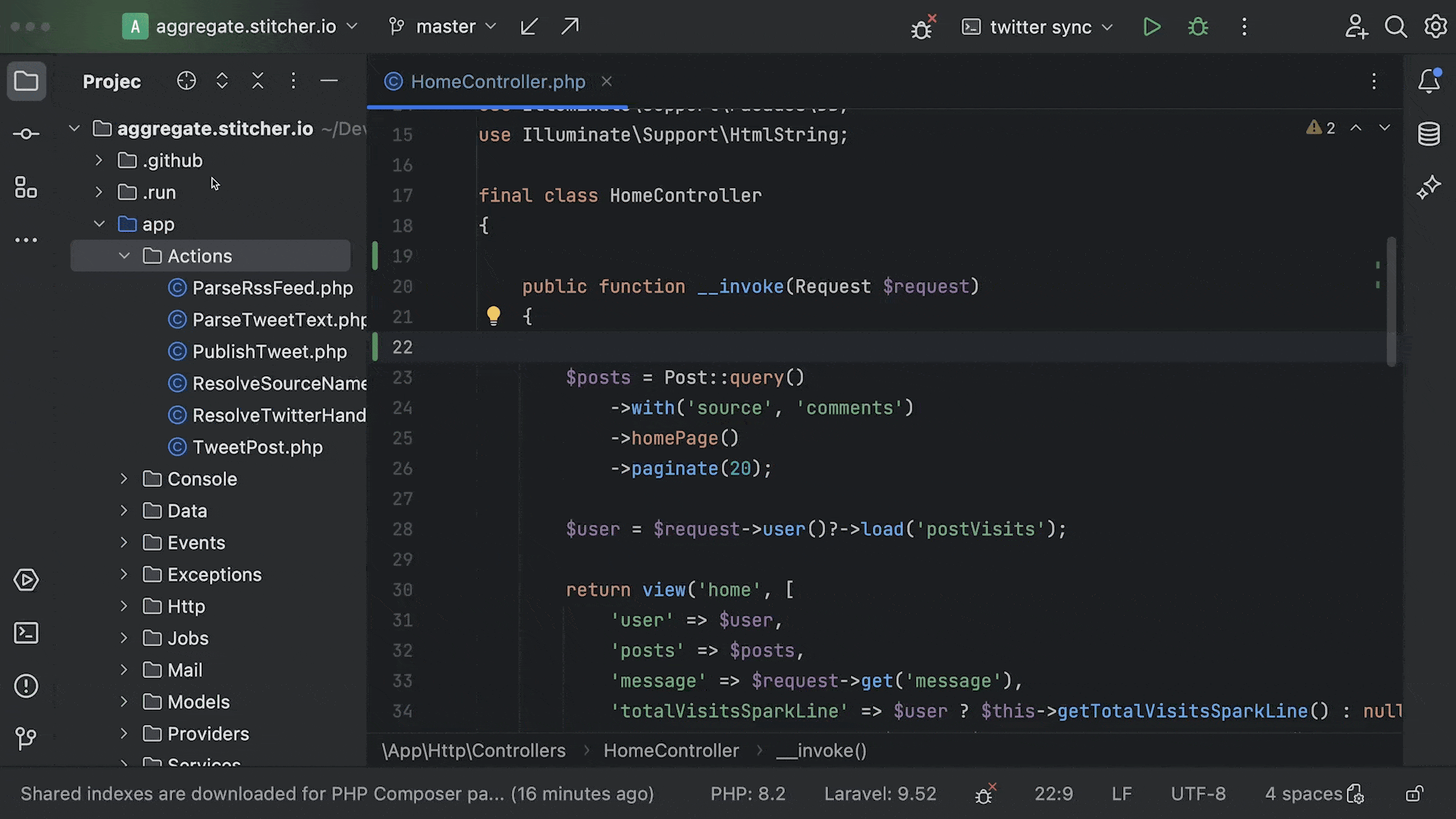Toggle the Project tool window folder button

coord(27,81)
